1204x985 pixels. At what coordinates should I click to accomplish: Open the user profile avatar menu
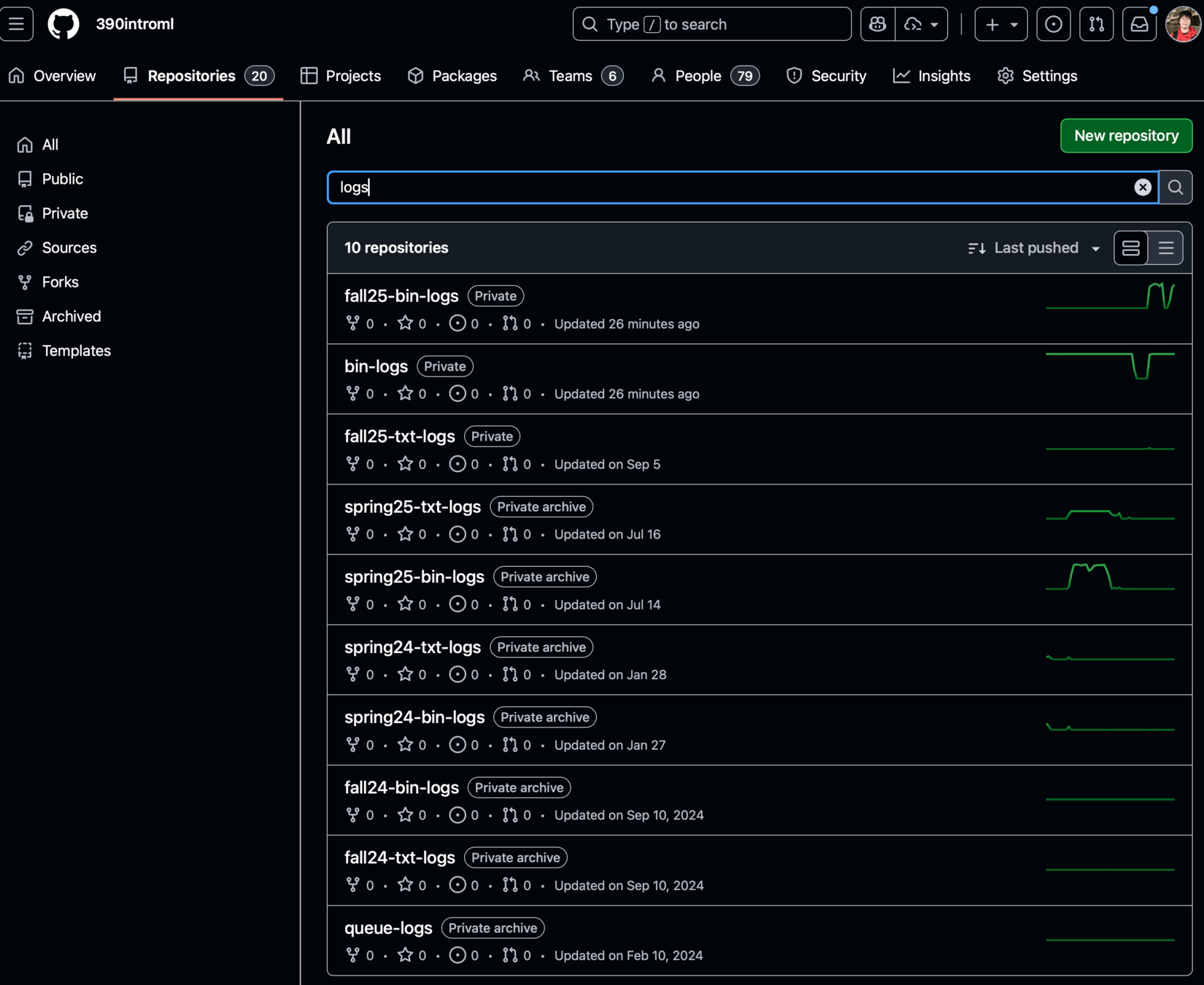click(1183, 24)
